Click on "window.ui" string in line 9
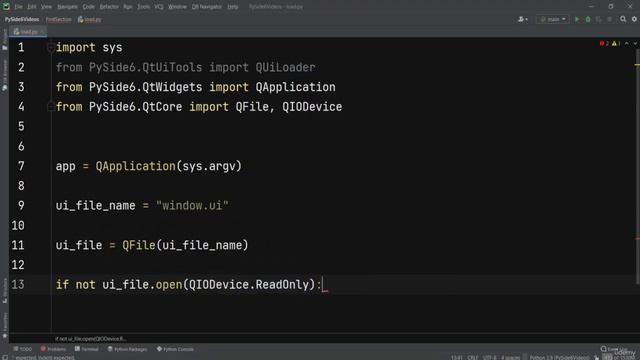Image resolution: width=640 pixels, height=360 pixels. [192, 205]
